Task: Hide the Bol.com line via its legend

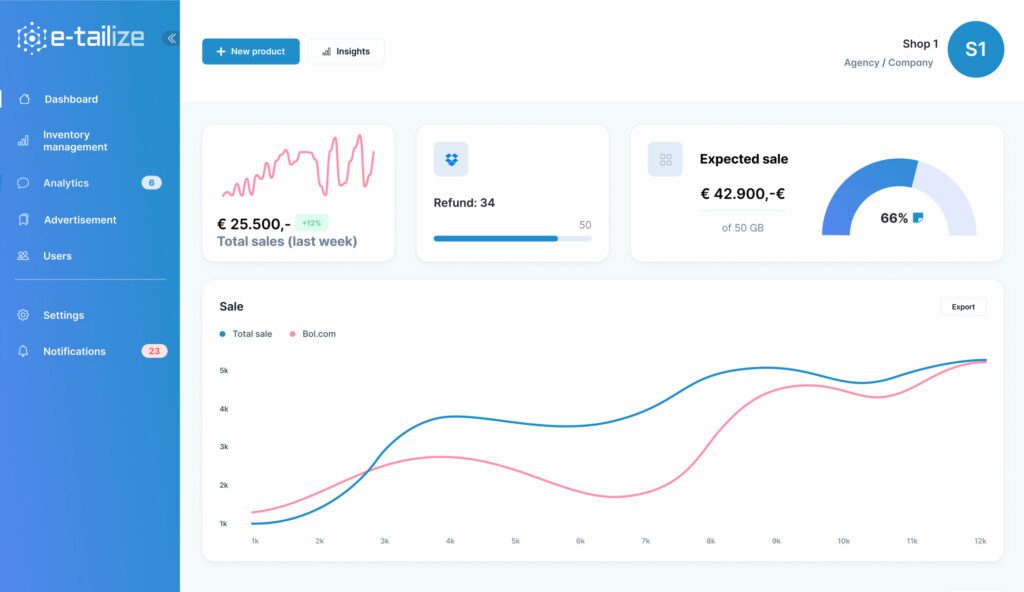Action: coord(314,334)
